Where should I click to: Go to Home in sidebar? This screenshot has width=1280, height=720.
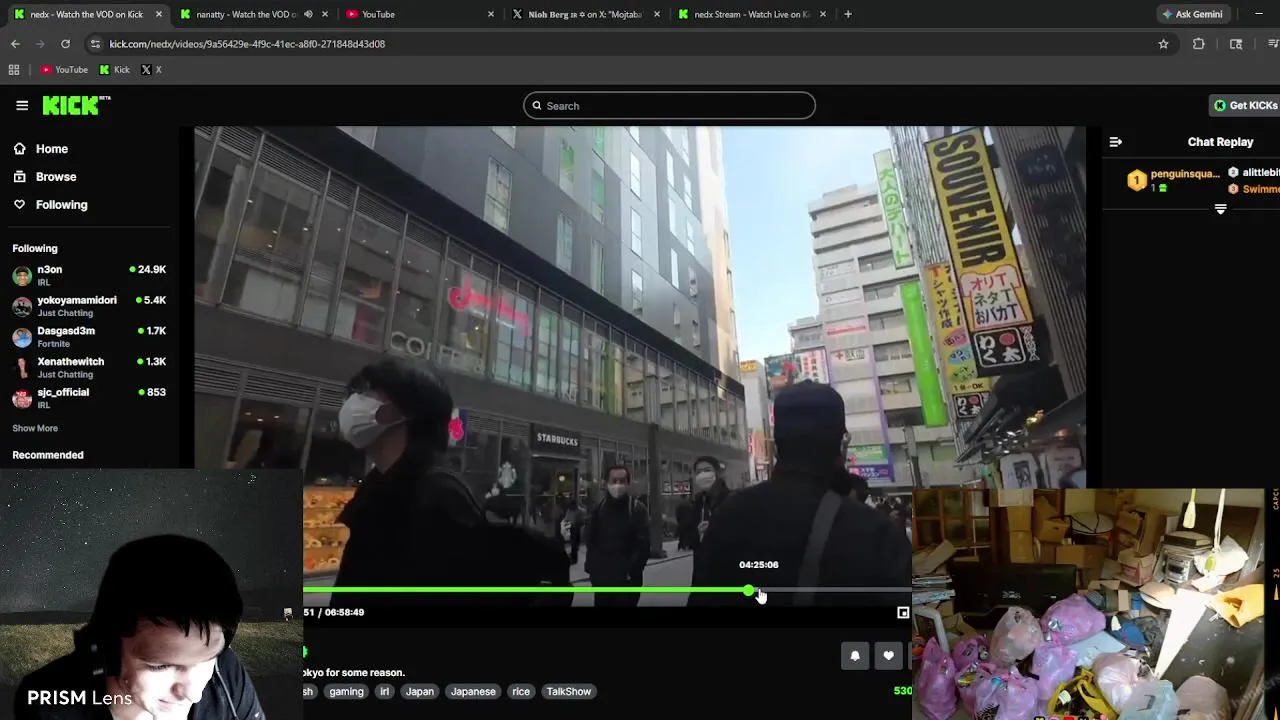point(51,149)
